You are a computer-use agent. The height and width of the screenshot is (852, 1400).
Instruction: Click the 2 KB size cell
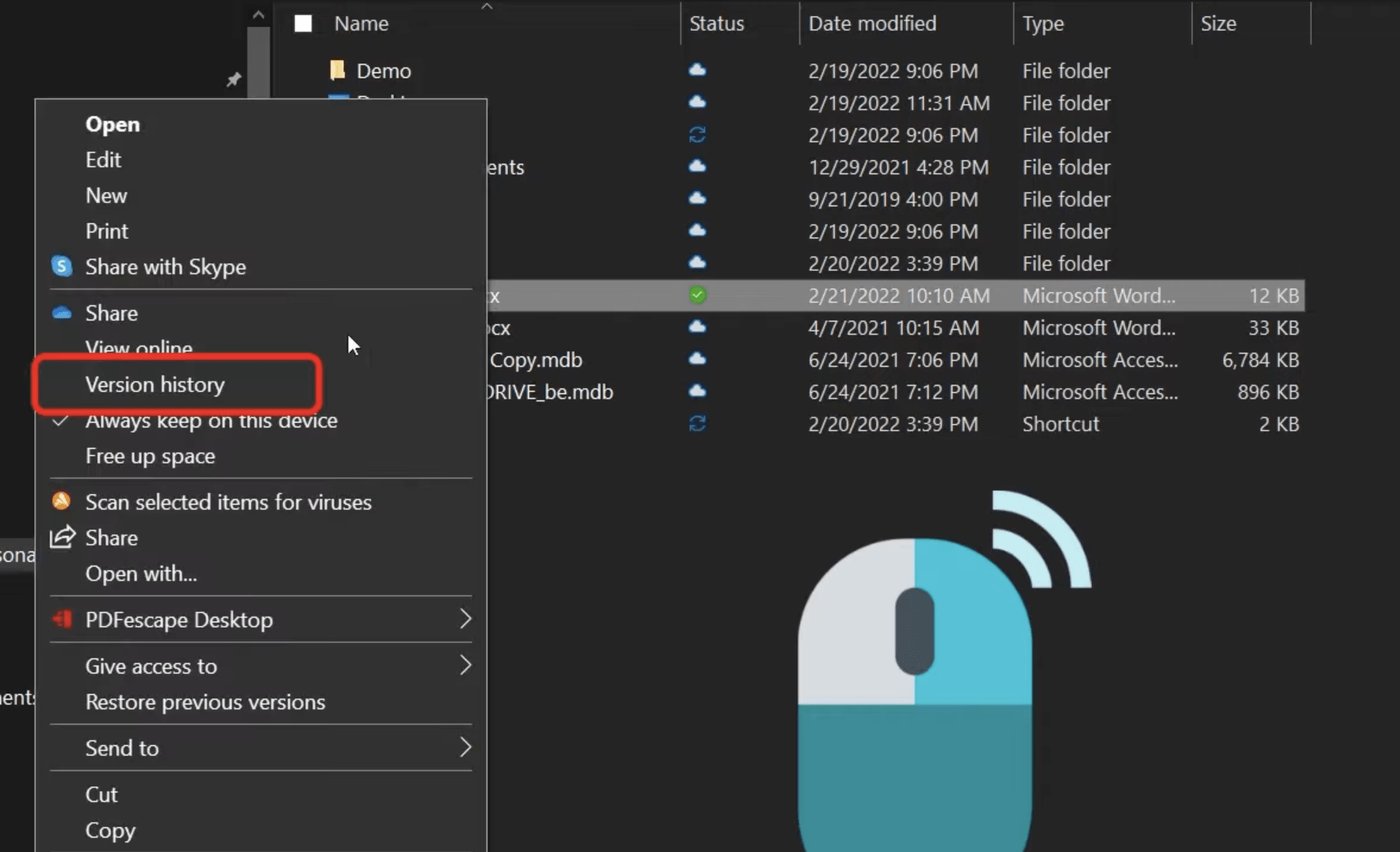[x=1279, y=424]
